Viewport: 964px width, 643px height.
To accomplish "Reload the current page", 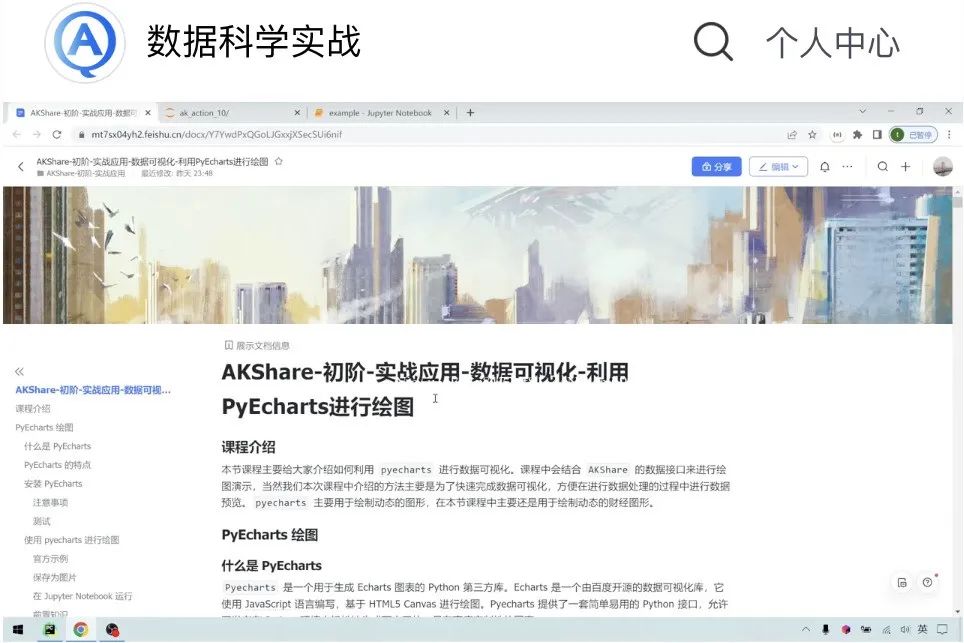I will (x=57, y=135).
